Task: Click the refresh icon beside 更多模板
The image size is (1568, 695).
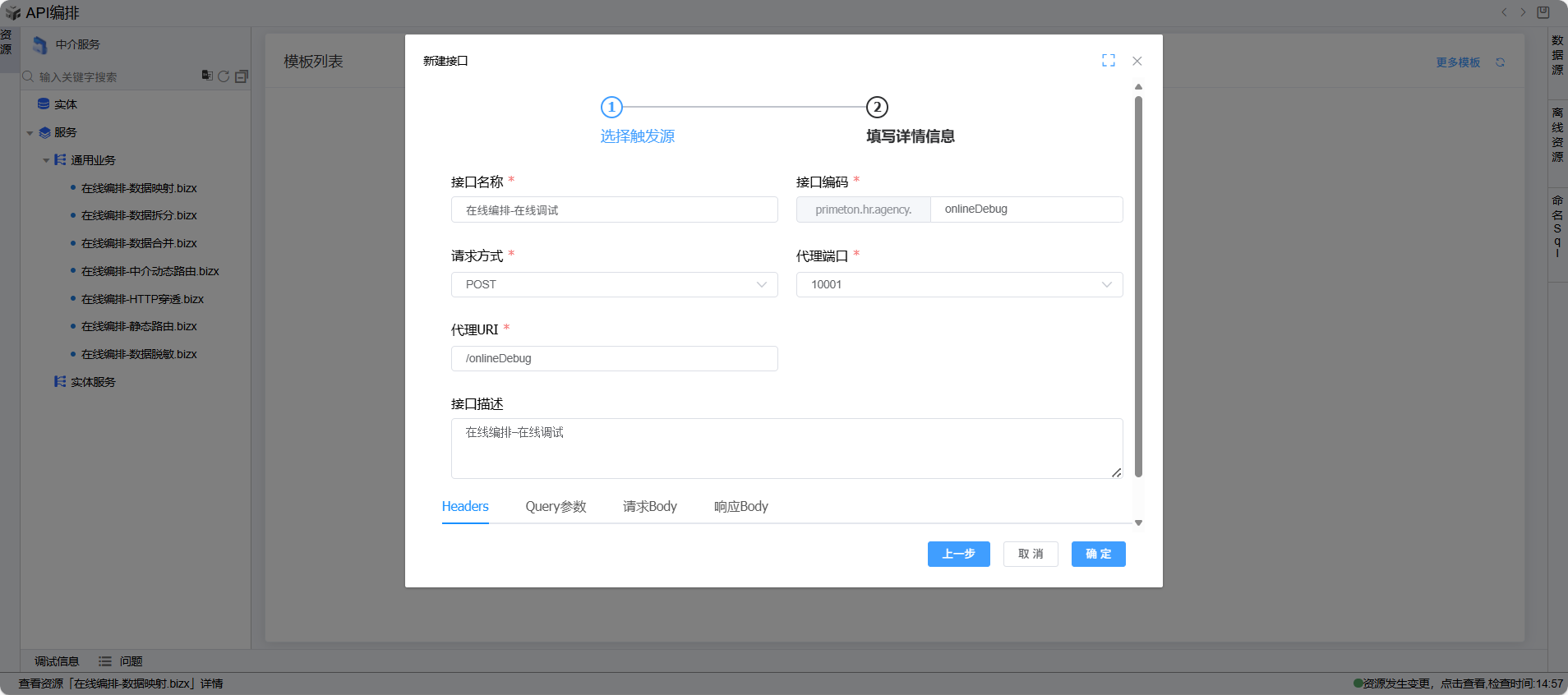Action: click(x=1500, y=62)
